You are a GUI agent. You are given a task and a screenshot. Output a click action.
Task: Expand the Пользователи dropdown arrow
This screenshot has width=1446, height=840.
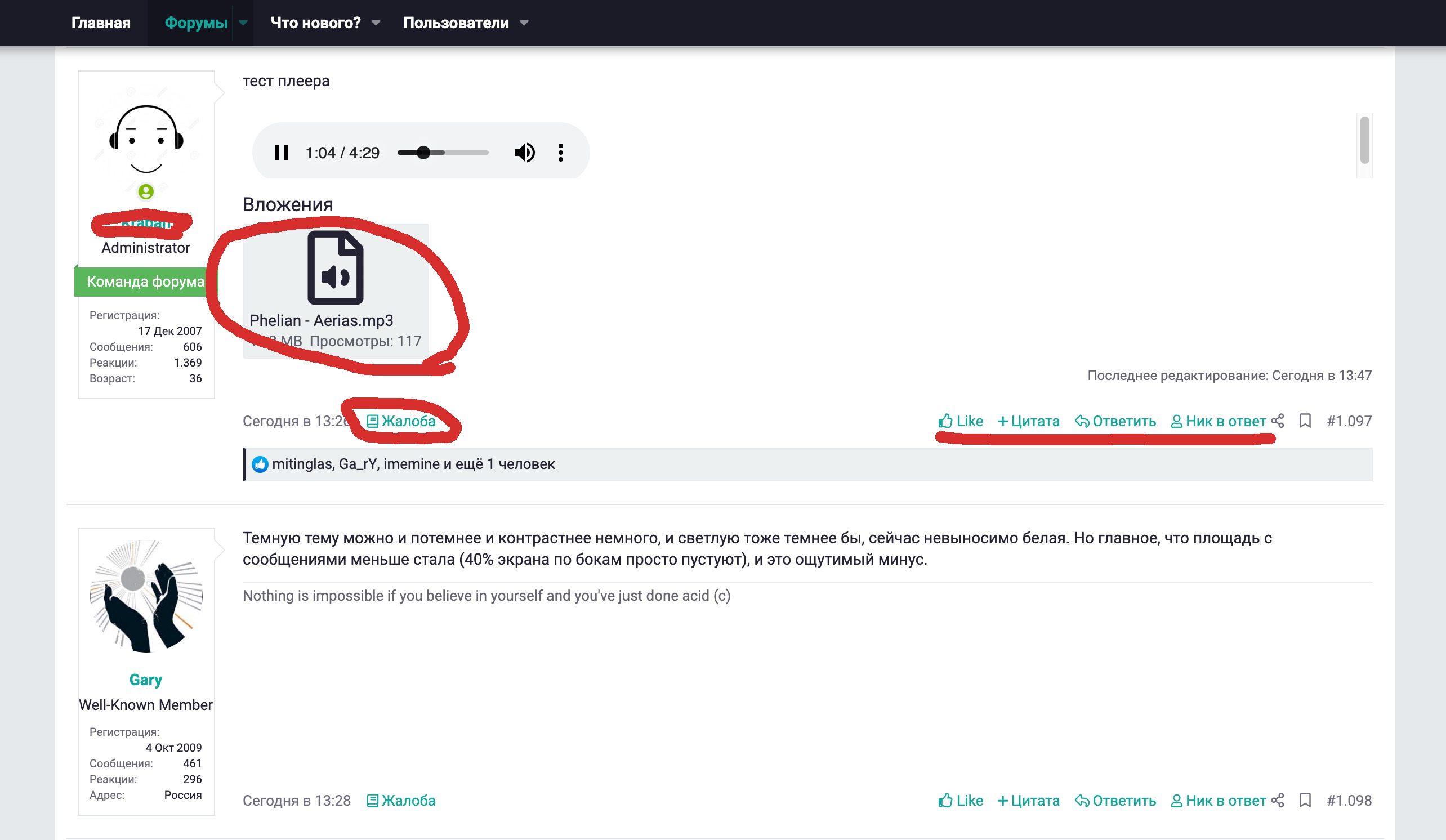[523, 23]
